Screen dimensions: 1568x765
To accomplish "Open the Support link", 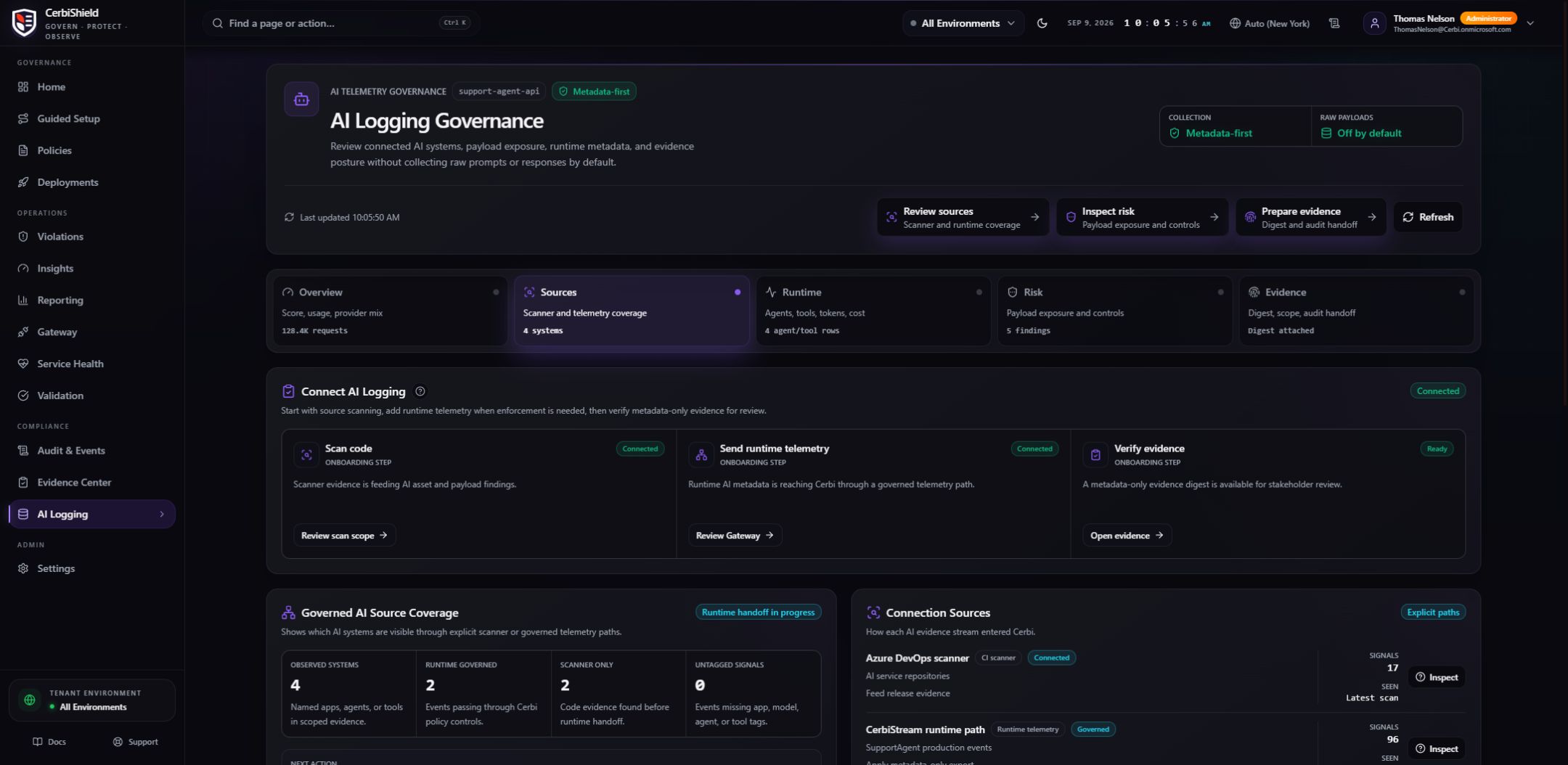I will point(136,742).
